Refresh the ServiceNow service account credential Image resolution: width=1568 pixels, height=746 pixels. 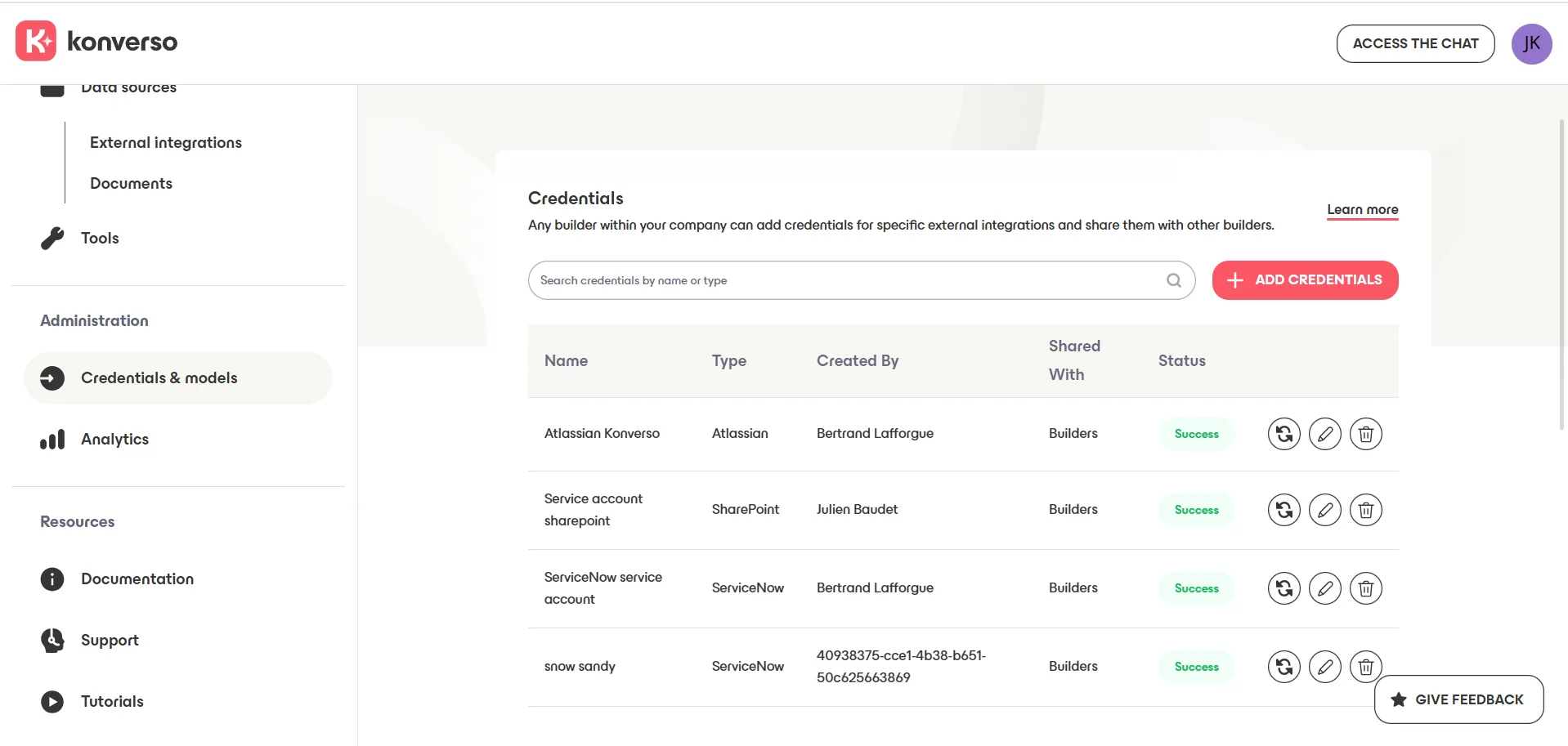[1284, 588]
